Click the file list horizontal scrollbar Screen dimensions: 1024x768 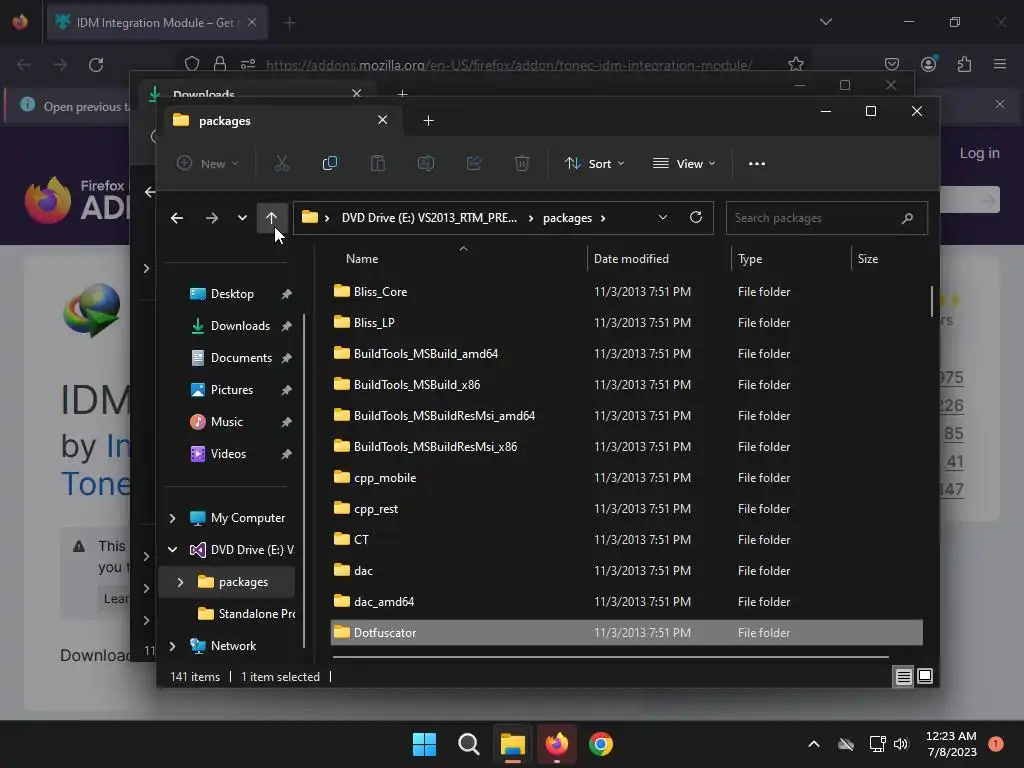(x=610, y=656)
